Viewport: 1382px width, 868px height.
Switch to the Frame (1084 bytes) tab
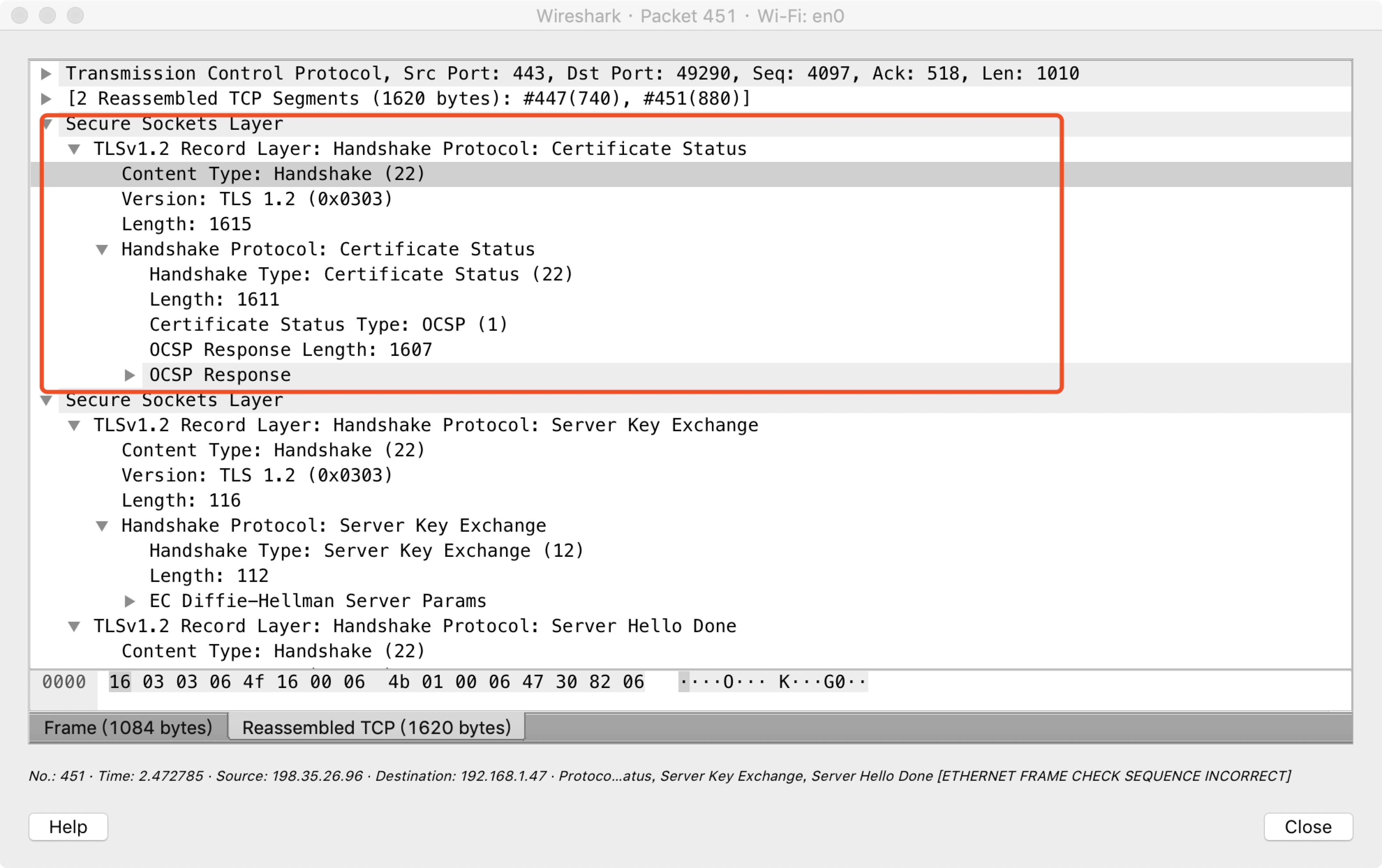pos(128,727)
